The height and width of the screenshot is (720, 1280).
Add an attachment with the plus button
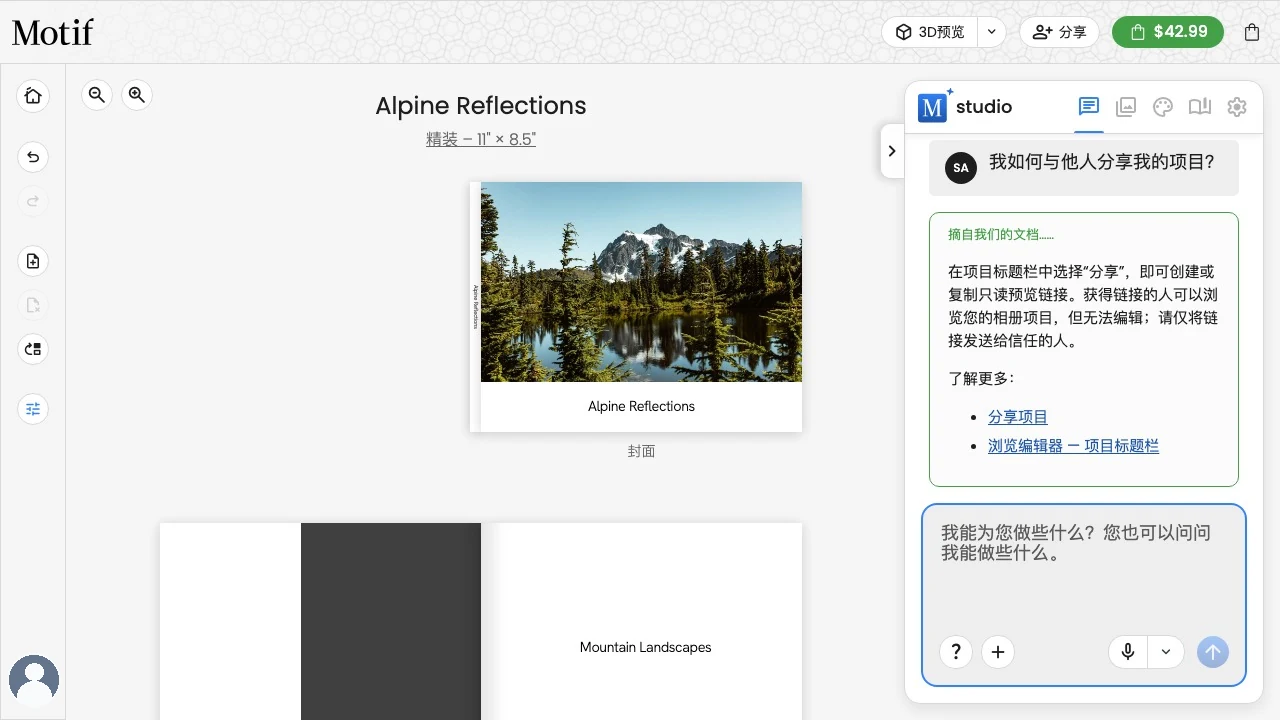(998, 652)
